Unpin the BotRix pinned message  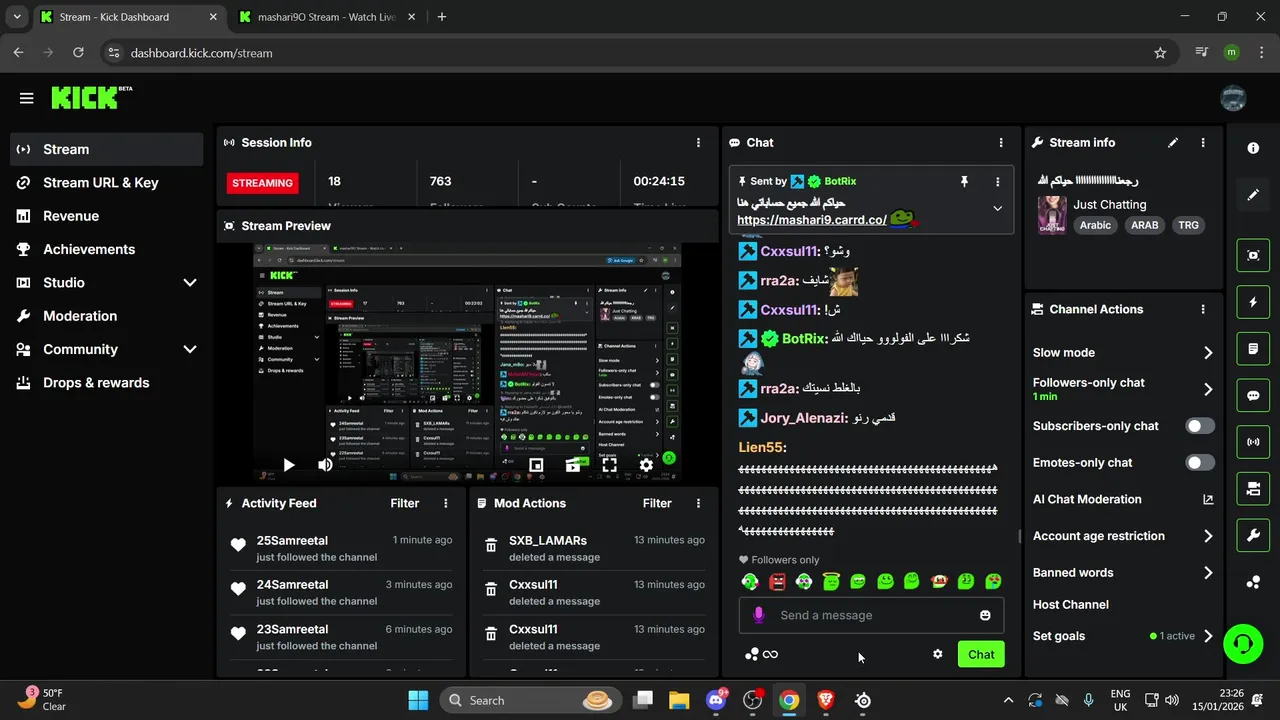coord(964,181)
